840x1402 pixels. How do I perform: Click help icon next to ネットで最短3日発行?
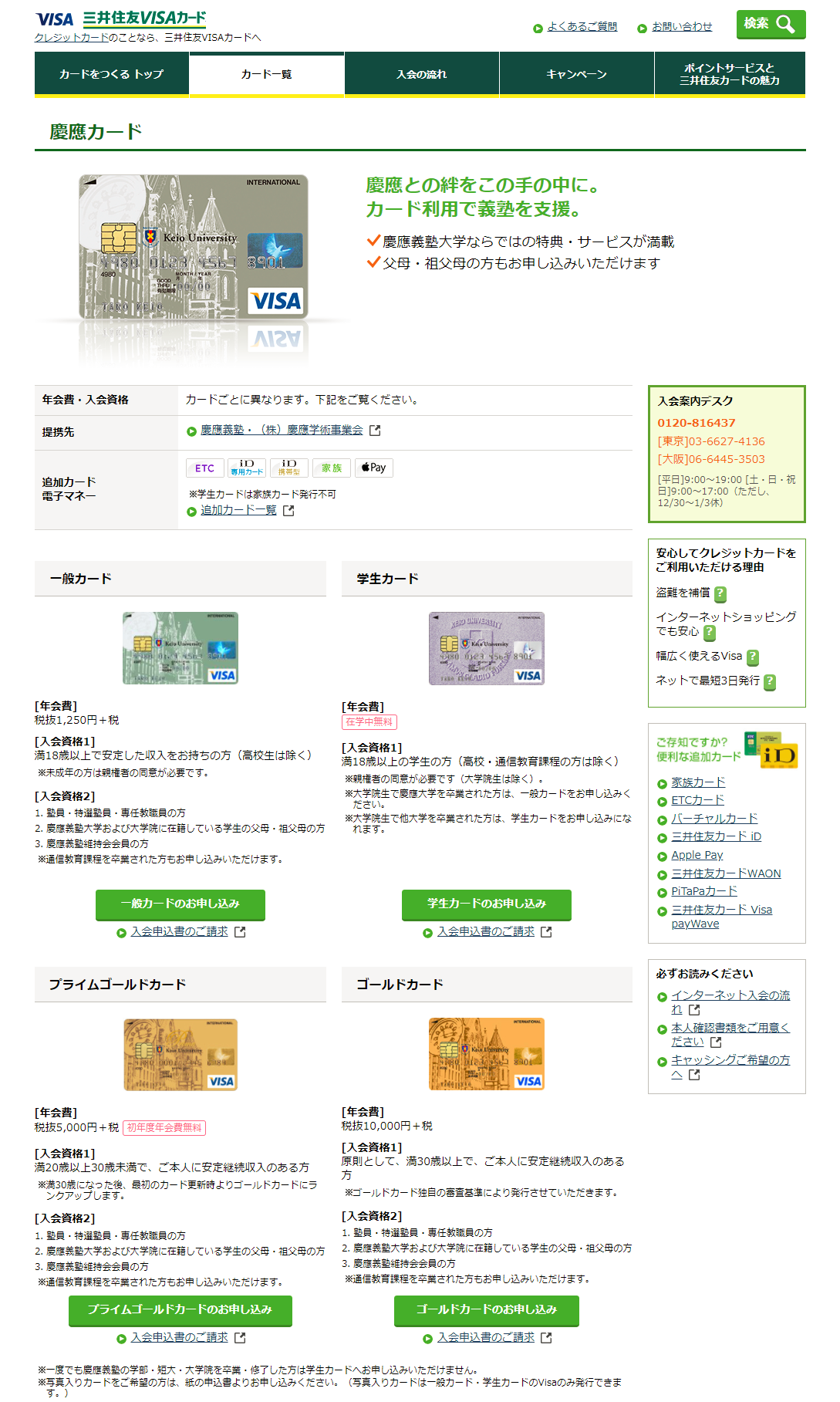click(770, 682)
